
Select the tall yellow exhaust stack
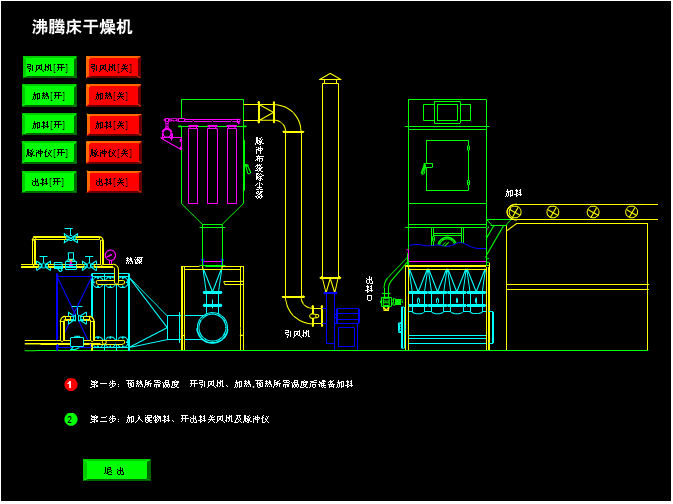point(330,180)
